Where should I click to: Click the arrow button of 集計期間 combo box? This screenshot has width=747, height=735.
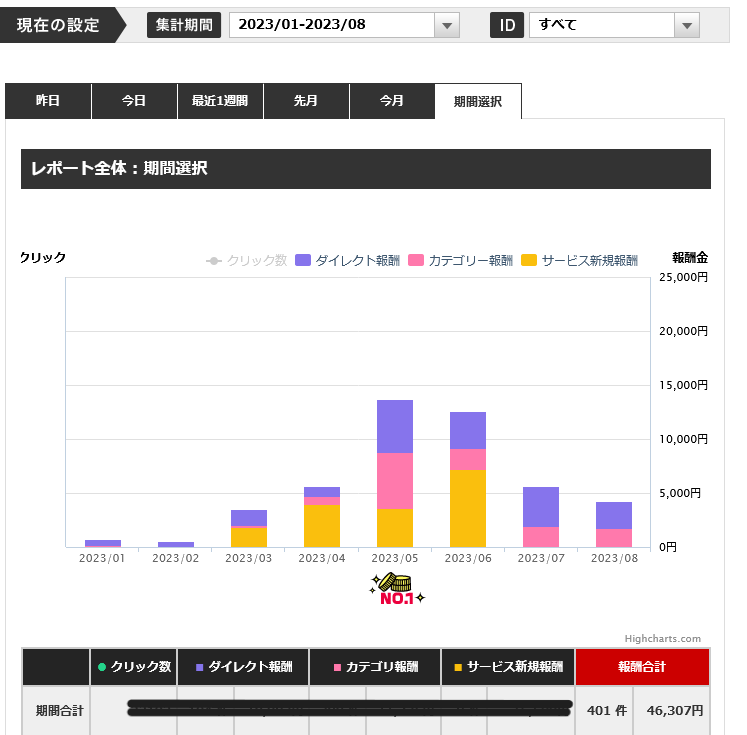point(447,25)
